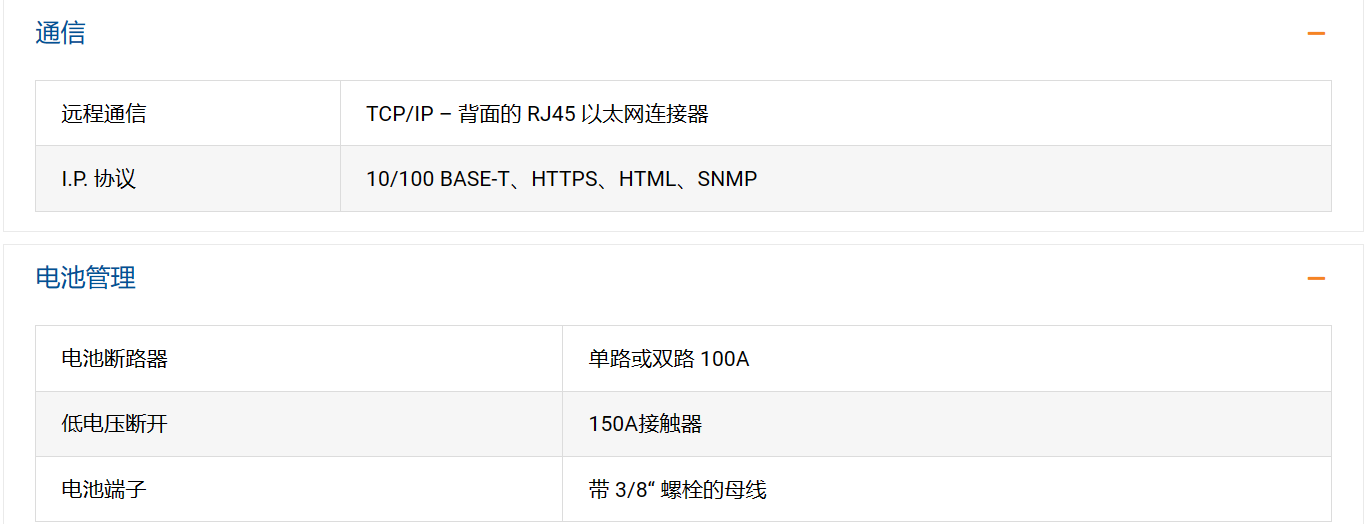Click the 带 3/8" 螺栓的母线 value
Image resolution: width=1364 pixels, height=524 pixels.
point(677,490)
